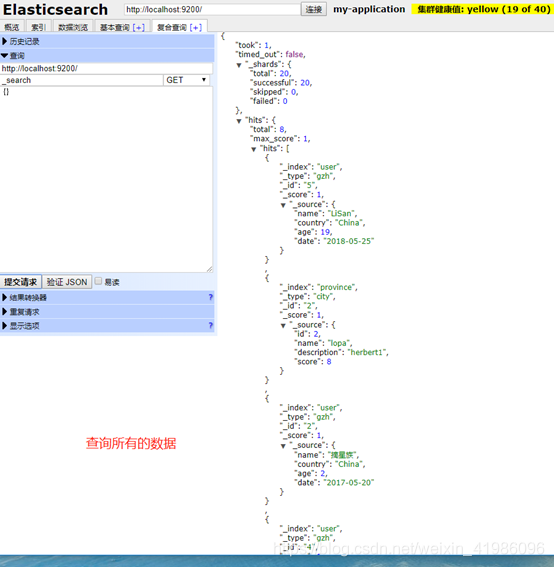Add new 基本查询 tab with plus

(x=138, y=27)
